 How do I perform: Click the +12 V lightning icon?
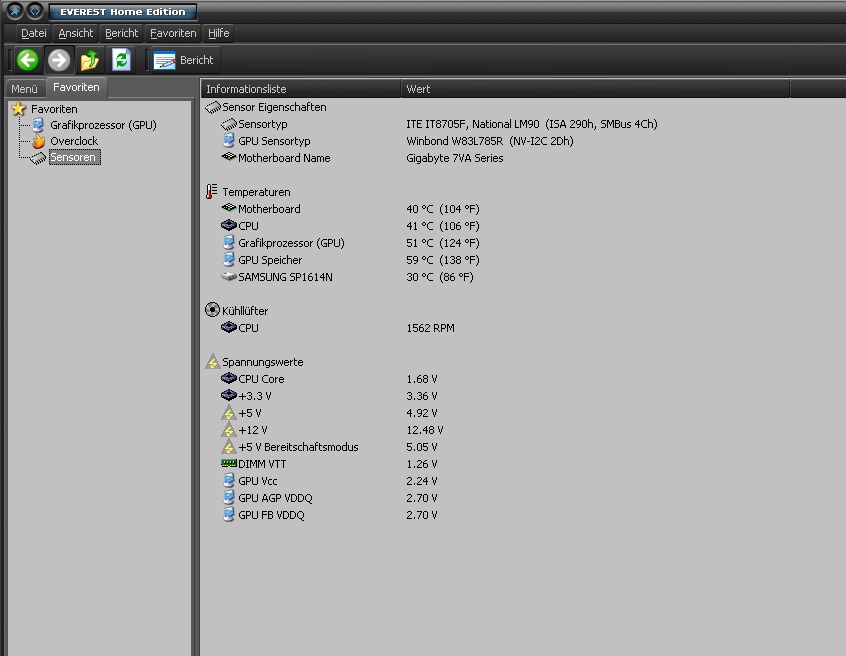point(229,430)
